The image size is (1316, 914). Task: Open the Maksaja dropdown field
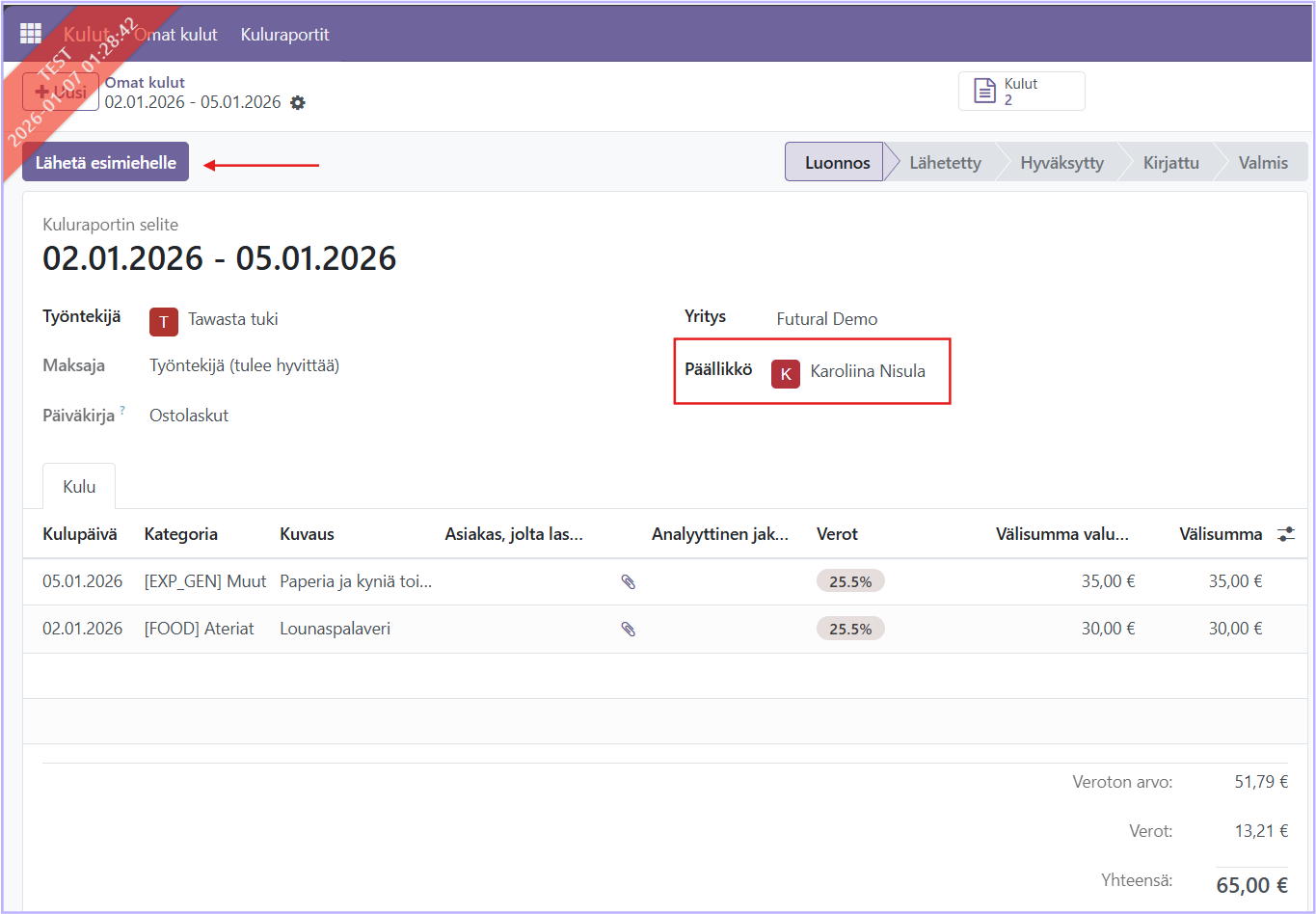pos(244,365)
